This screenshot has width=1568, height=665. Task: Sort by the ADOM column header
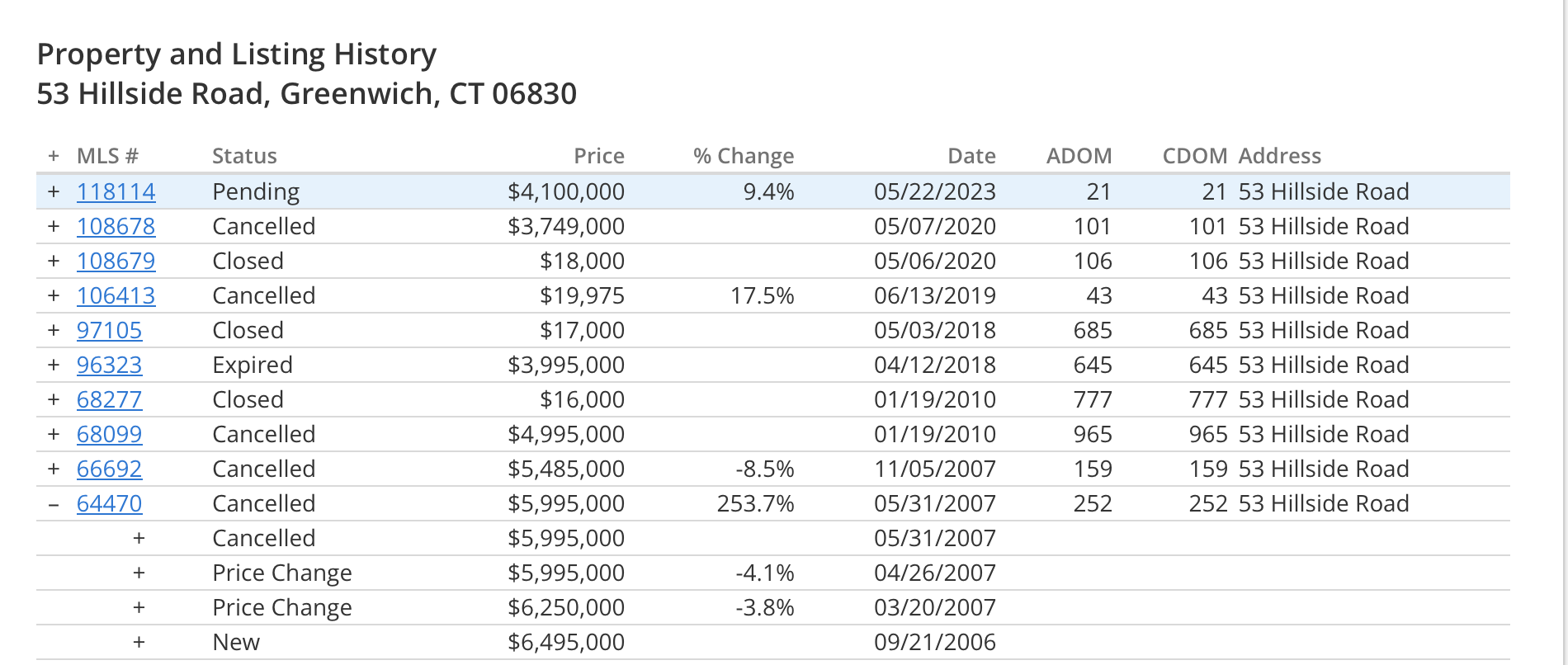click(x=1079, y=156)
